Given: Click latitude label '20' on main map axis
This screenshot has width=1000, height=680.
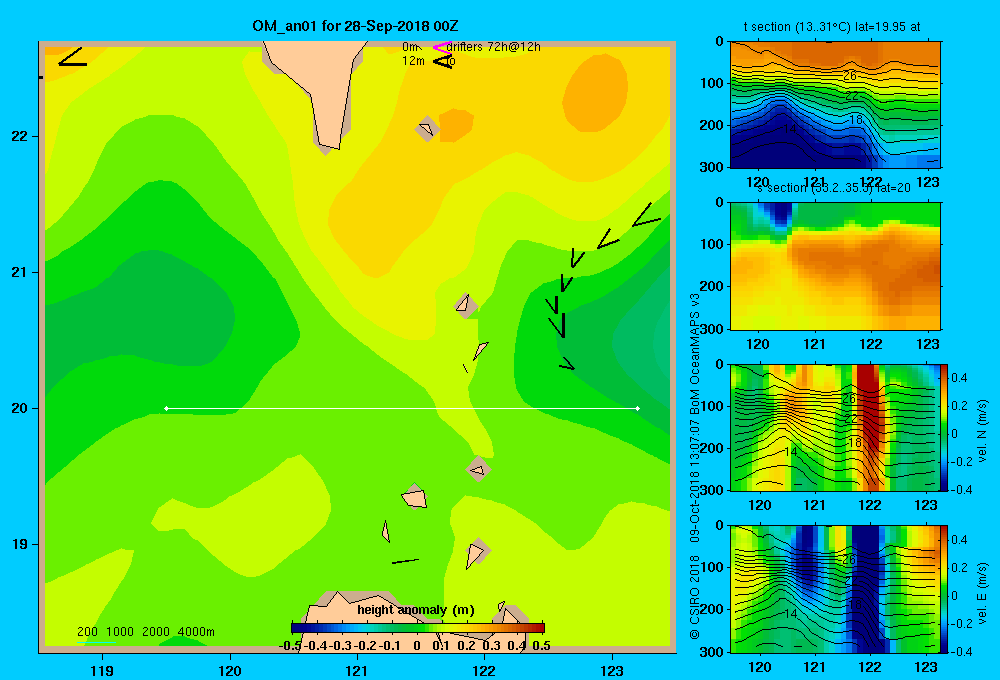Looking at the screenshot, I should (20, 408).
